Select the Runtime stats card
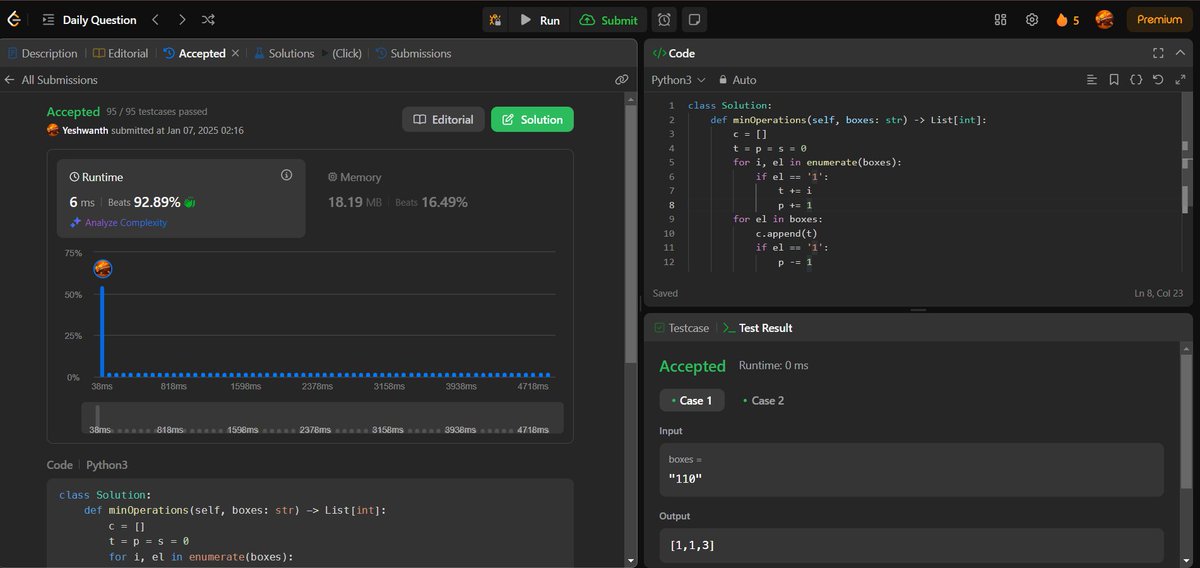Viewport: 1200px width, 568px height. point(181,197)
